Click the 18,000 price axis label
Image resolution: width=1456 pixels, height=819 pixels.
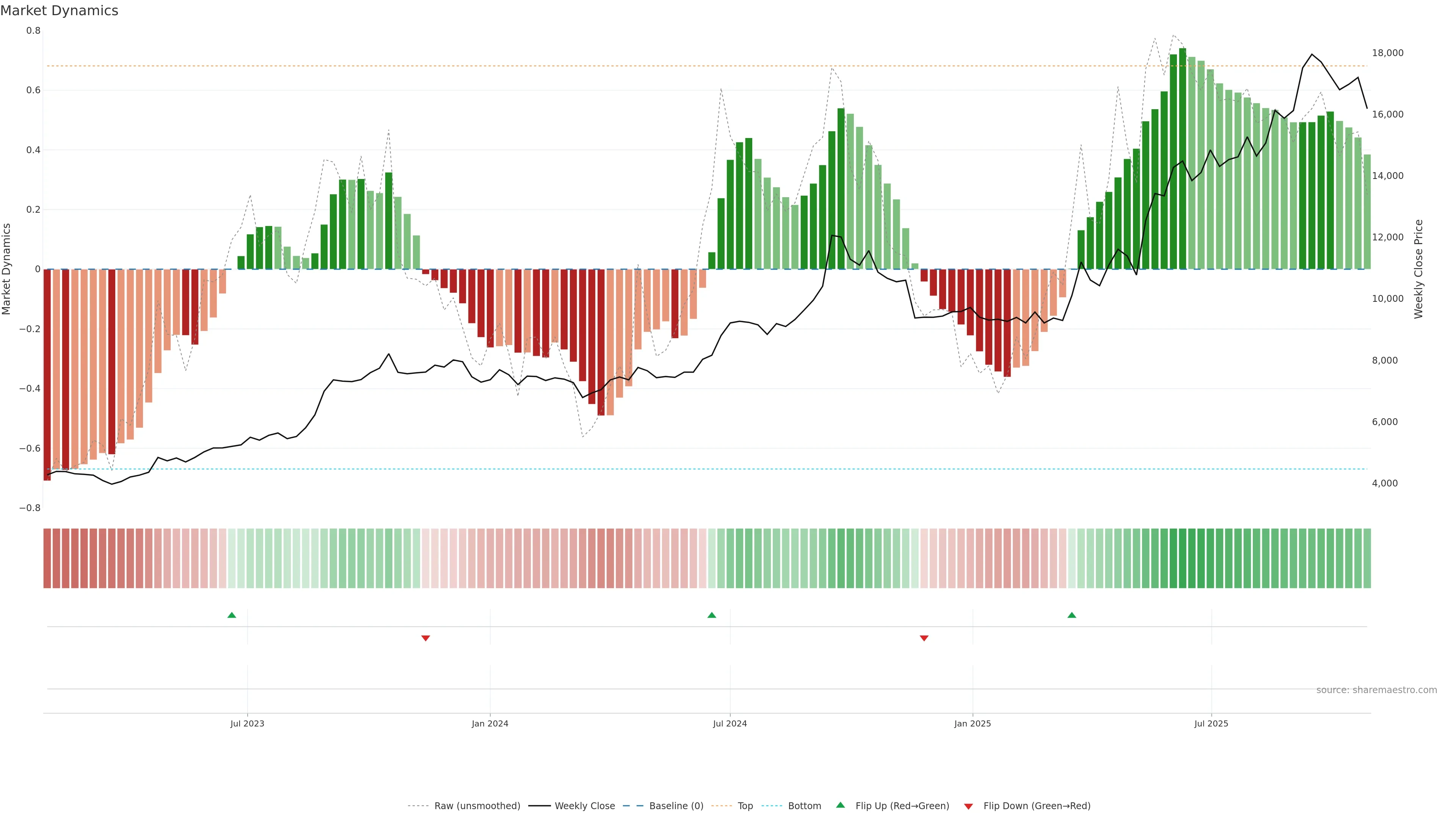1388,53
